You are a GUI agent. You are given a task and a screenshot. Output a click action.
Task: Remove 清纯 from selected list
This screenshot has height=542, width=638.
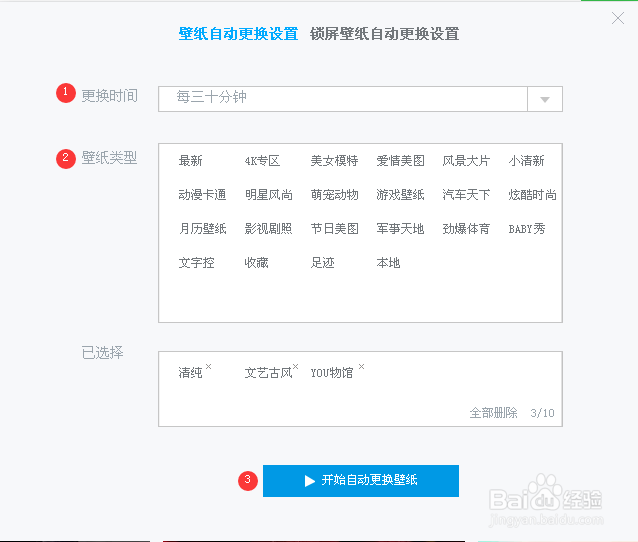pyautogui.click(x=208, y=366)
